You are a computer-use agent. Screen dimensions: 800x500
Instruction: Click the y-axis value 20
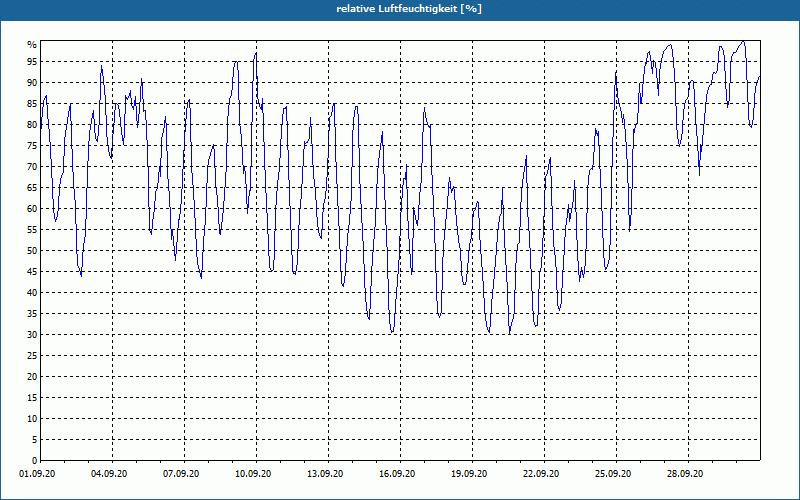[x=32, y=377]
